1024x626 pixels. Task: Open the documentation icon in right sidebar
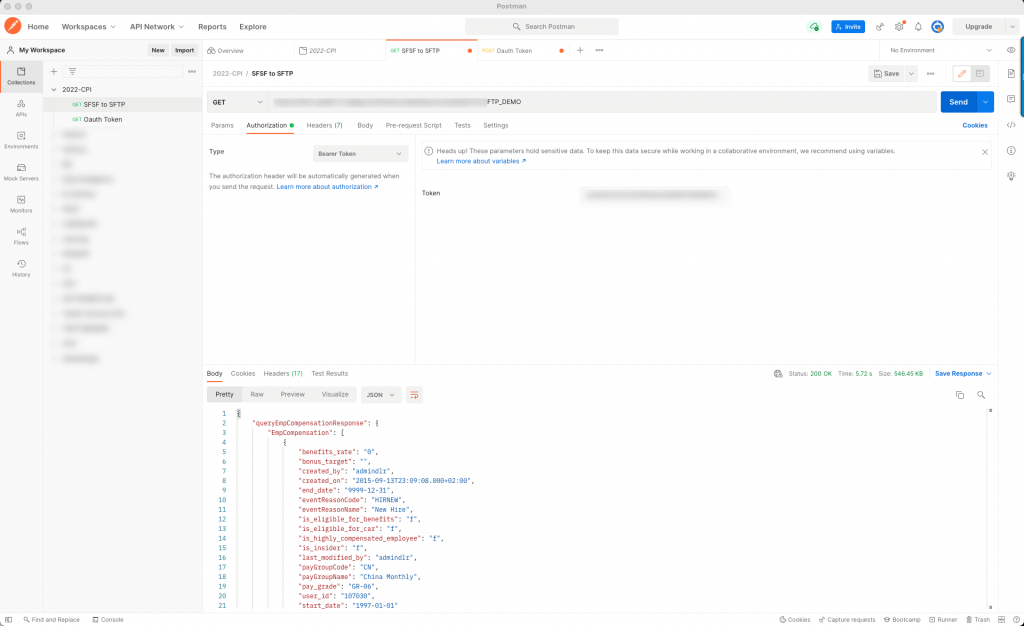click(x=1011, y=73)
